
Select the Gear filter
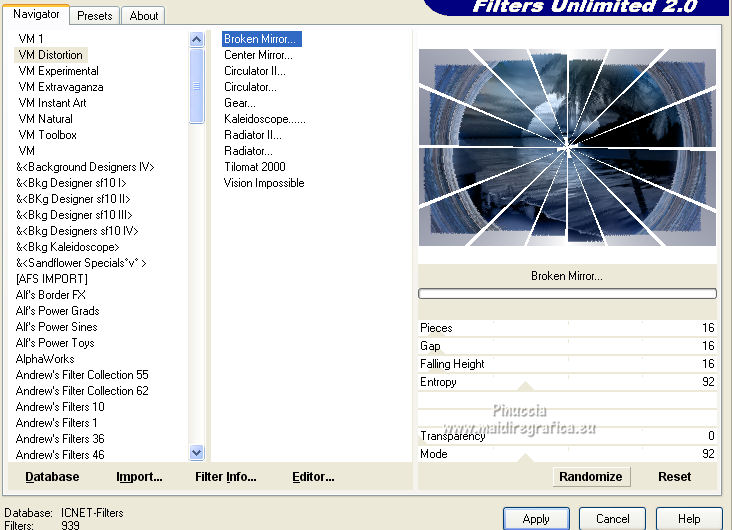(239, 103)
